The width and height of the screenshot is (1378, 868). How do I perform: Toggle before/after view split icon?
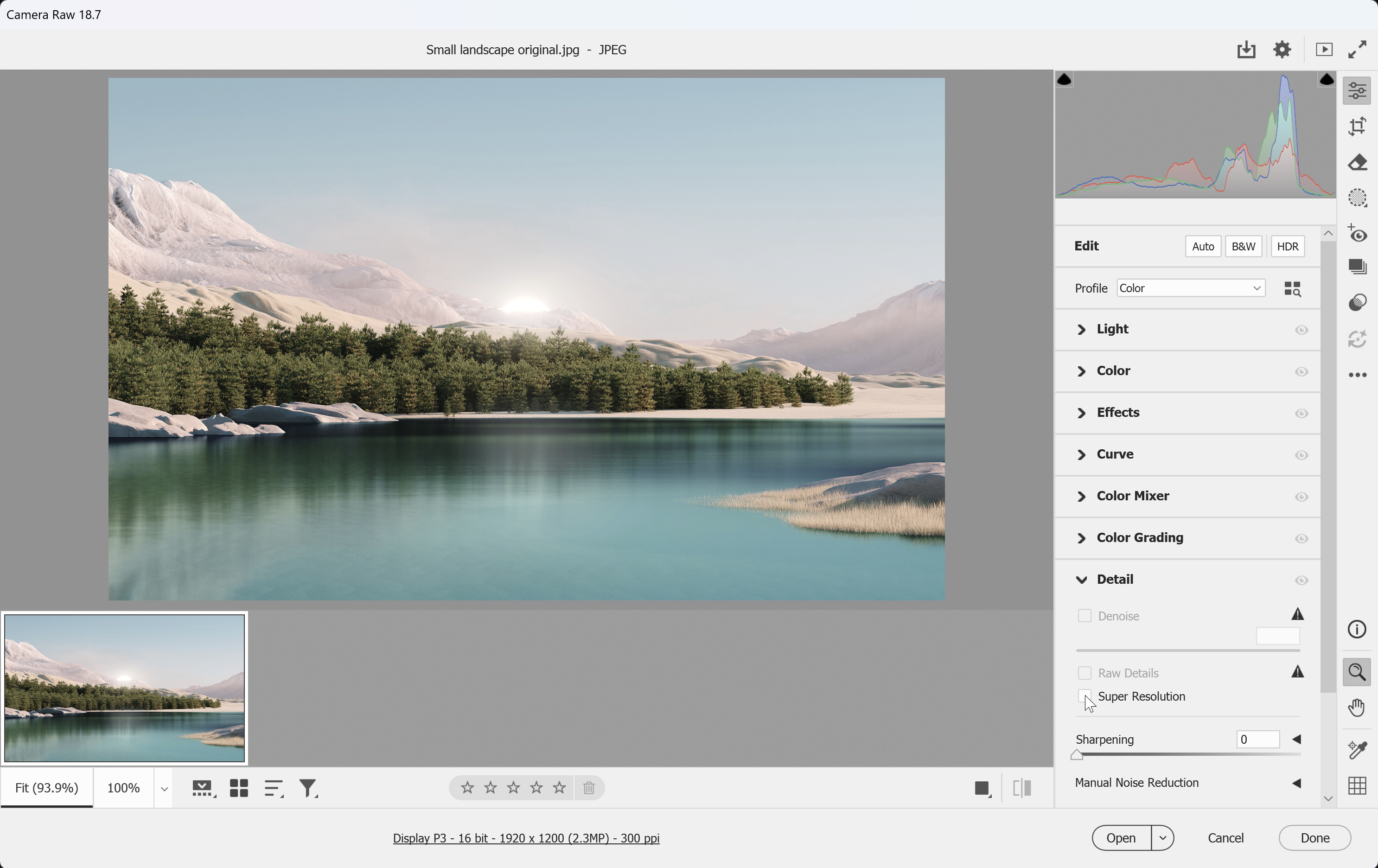click(1022, 788)
